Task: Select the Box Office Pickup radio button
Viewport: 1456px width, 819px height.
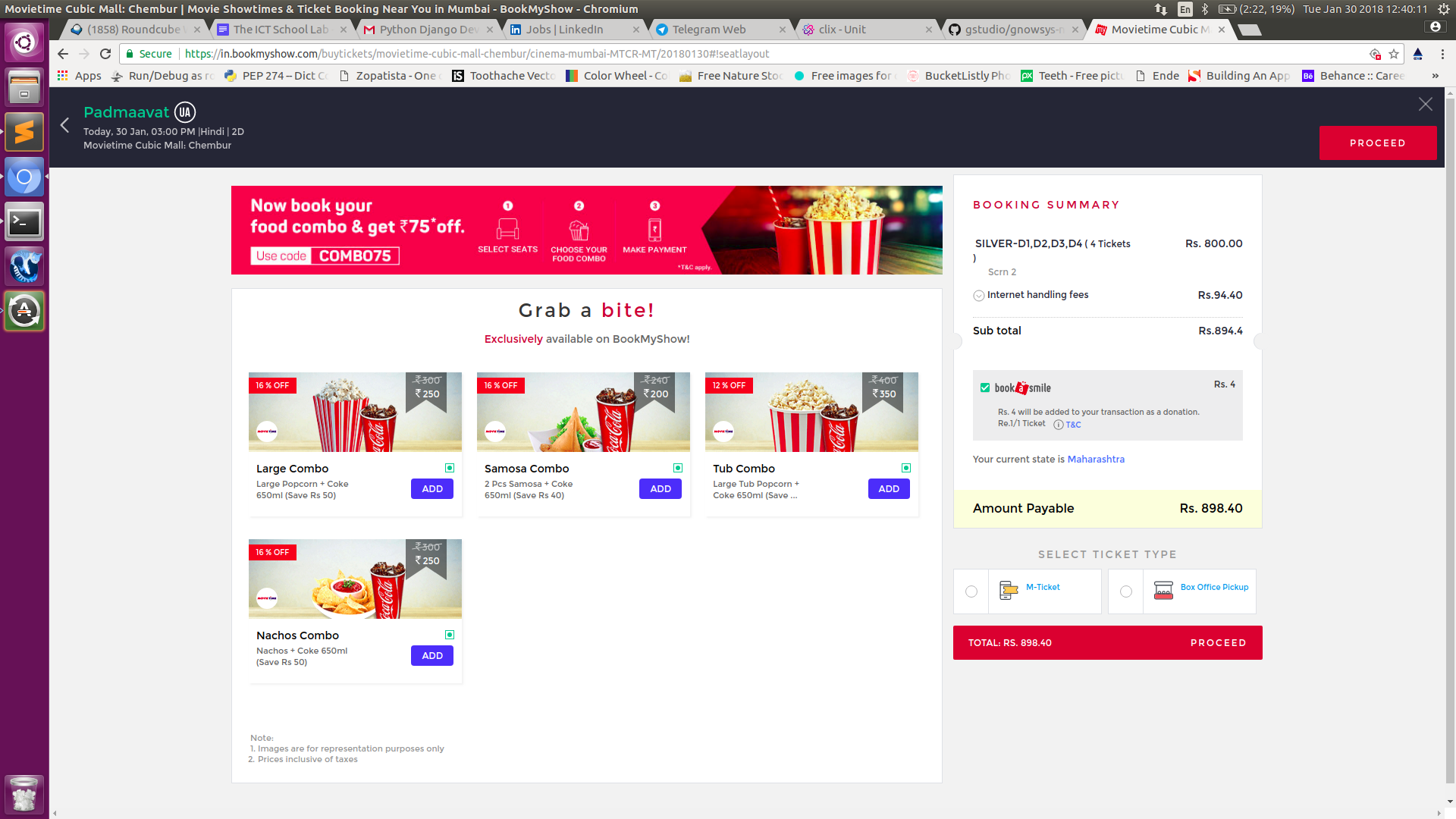Action: pos(1126,591)
